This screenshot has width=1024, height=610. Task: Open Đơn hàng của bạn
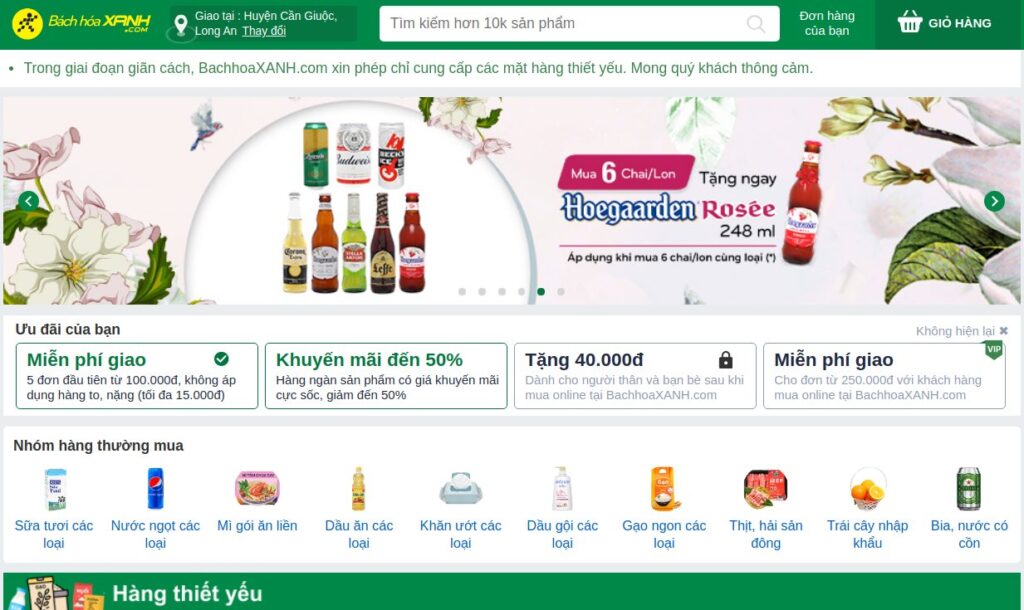[827, 23]
